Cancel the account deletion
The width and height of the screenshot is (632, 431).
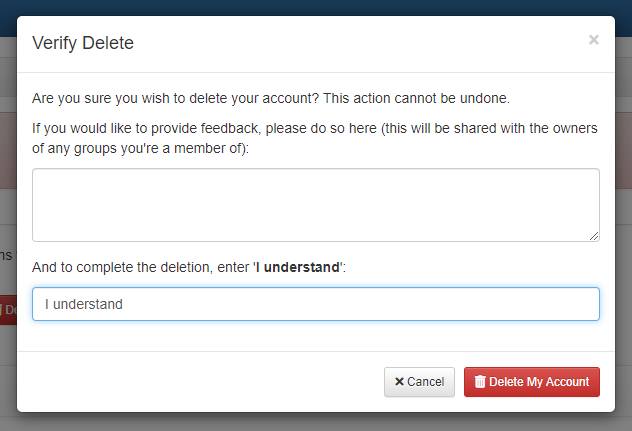coord(419,382)
